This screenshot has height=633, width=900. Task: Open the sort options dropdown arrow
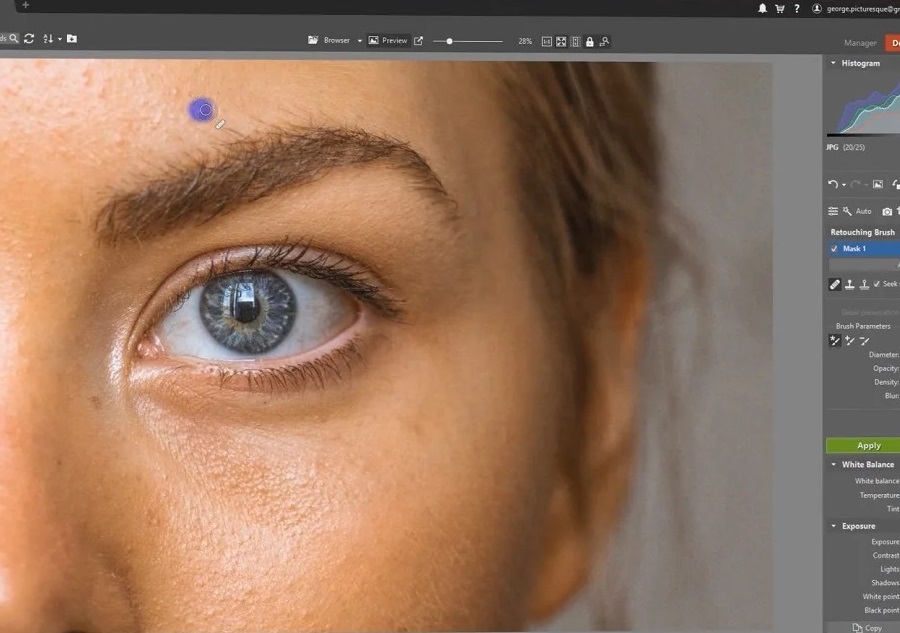pyautogui.click(x=60, y=39)
